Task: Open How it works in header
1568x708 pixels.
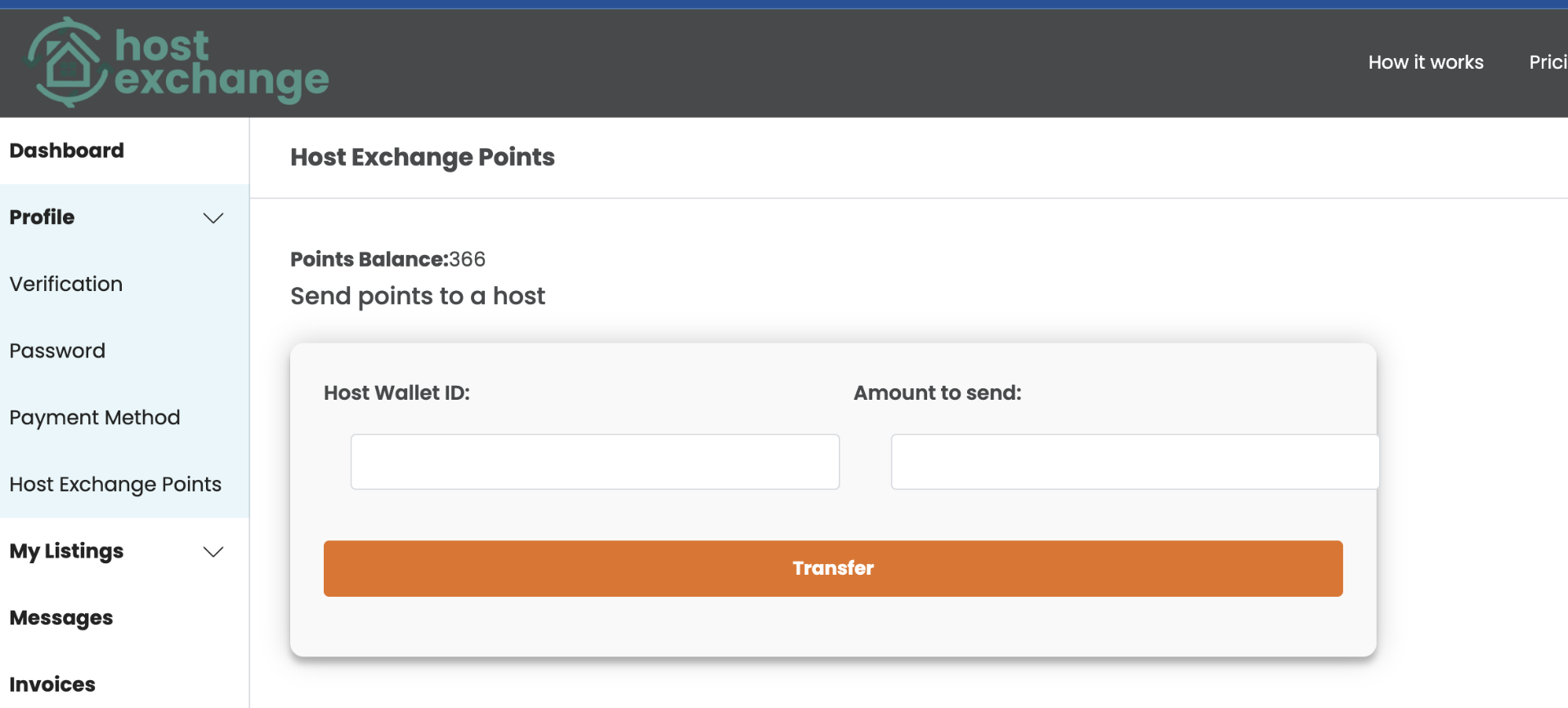Action: point(1426,62)
